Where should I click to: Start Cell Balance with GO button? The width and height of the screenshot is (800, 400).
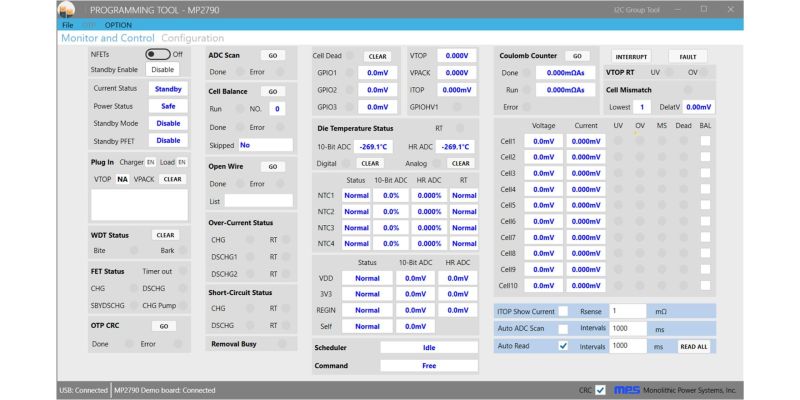coord(273,92)
